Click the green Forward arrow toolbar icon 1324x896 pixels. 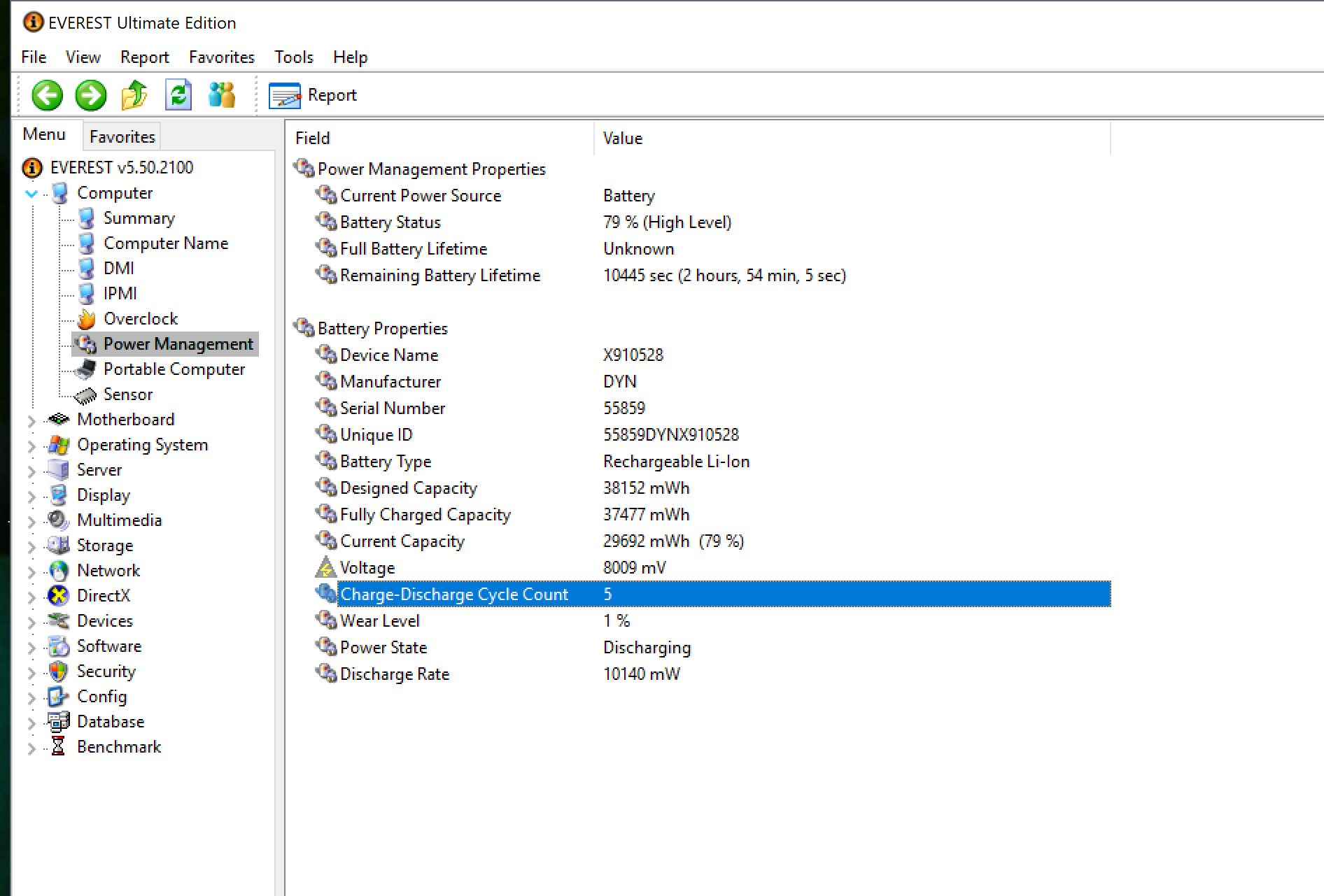pos(90,95)
